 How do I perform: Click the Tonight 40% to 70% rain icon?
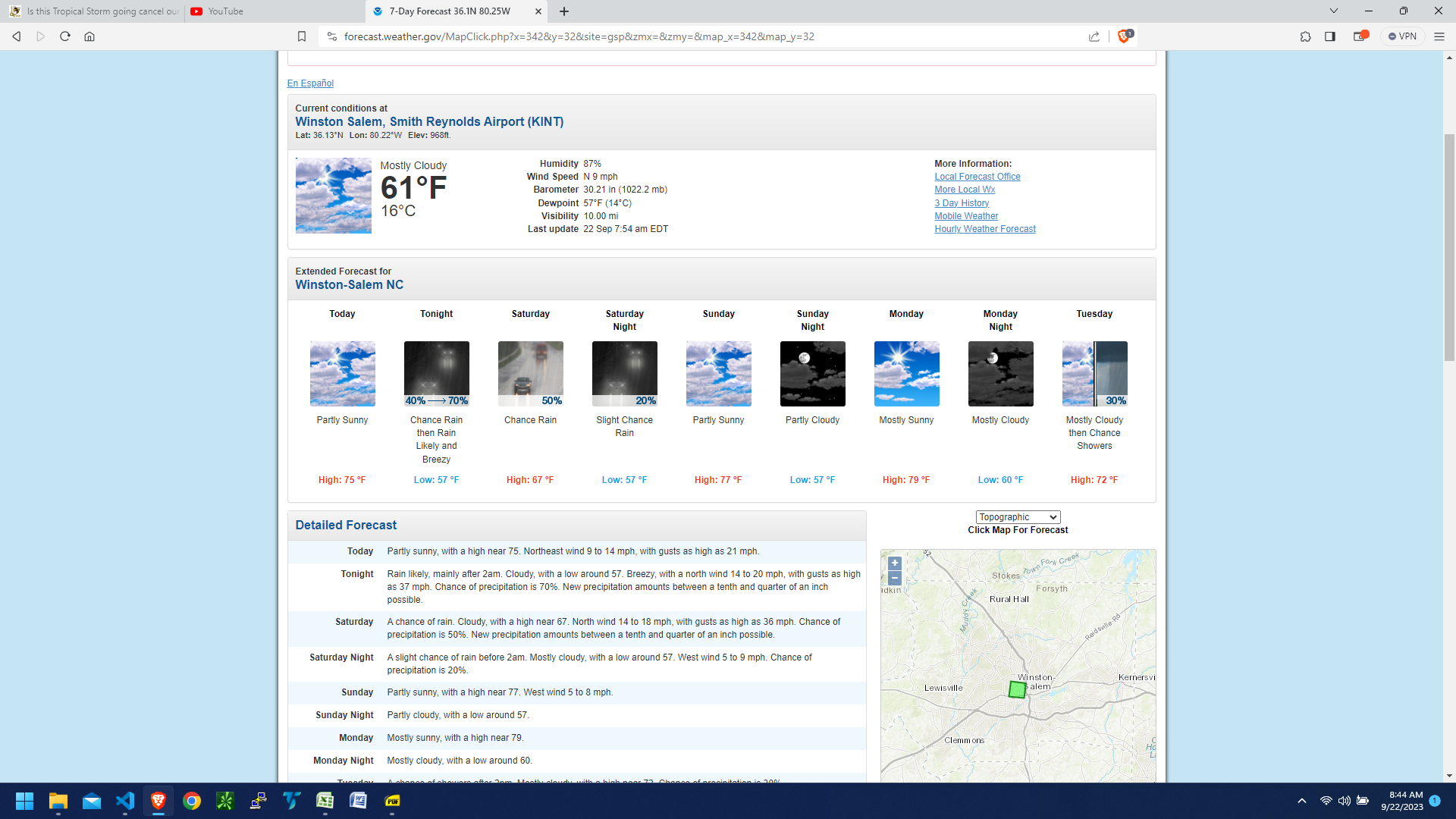(437, 374)
